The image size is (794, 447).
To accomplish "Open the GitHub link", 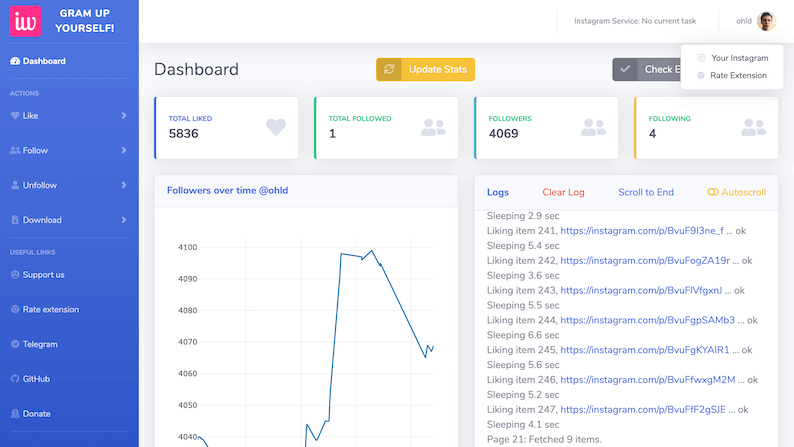I will coord(36,379).
